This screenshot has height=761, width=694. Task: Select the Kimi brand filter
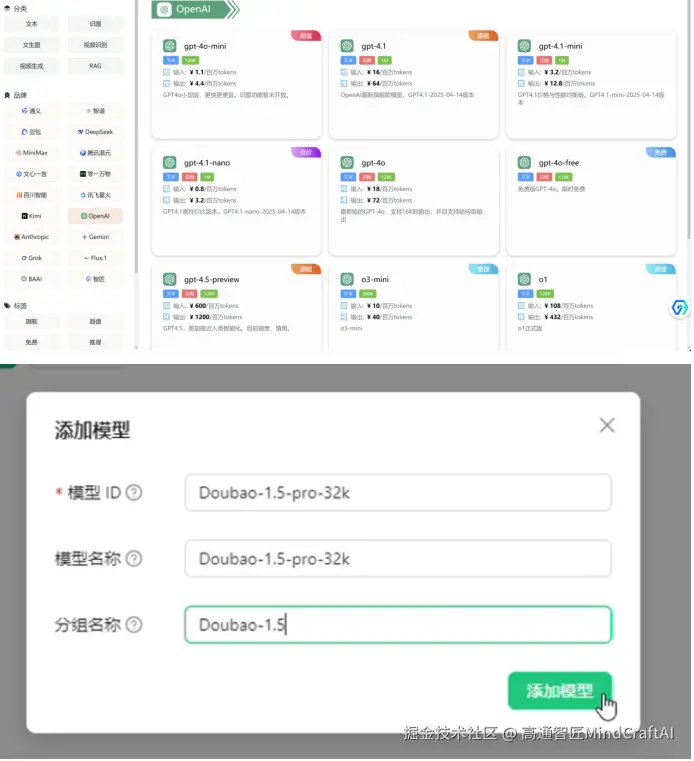click(32, 215)
